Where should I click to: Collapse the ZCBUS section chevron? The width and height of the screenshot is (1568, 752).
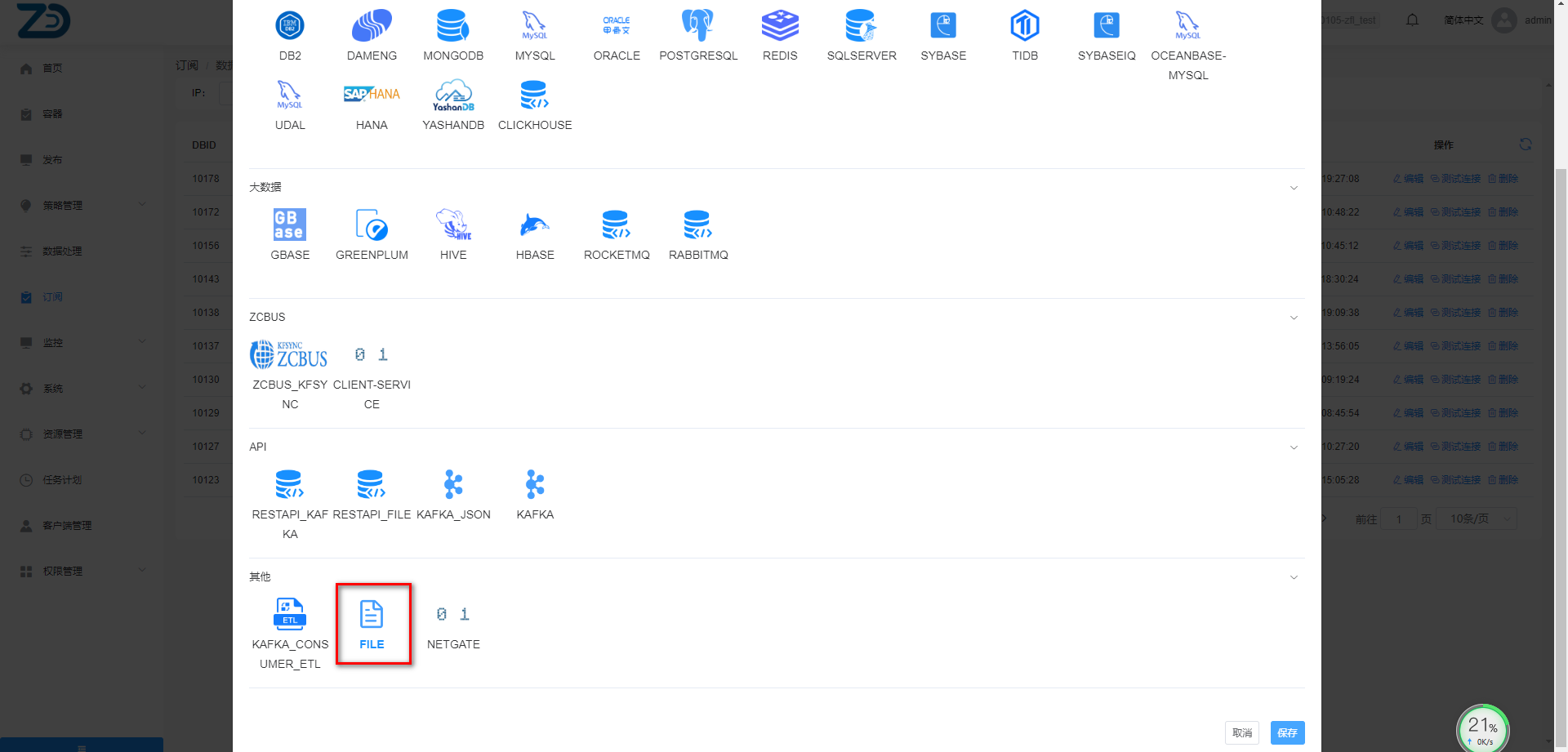(1294, 318)
